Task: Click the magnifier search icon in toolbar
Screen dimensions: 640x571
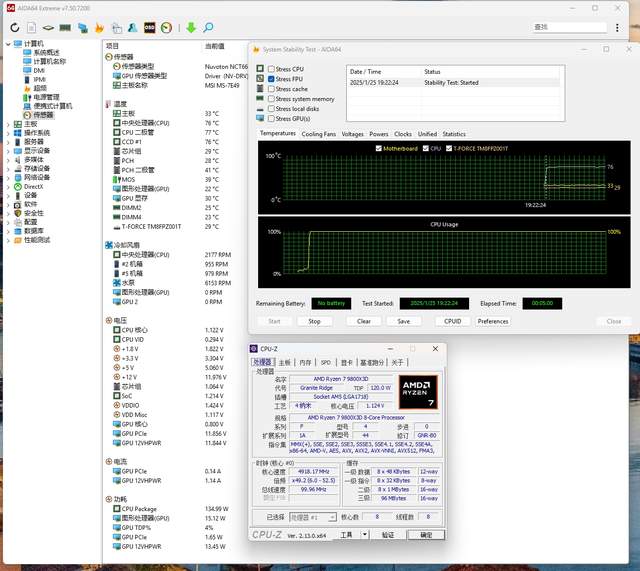Action: tap(208, 27)
